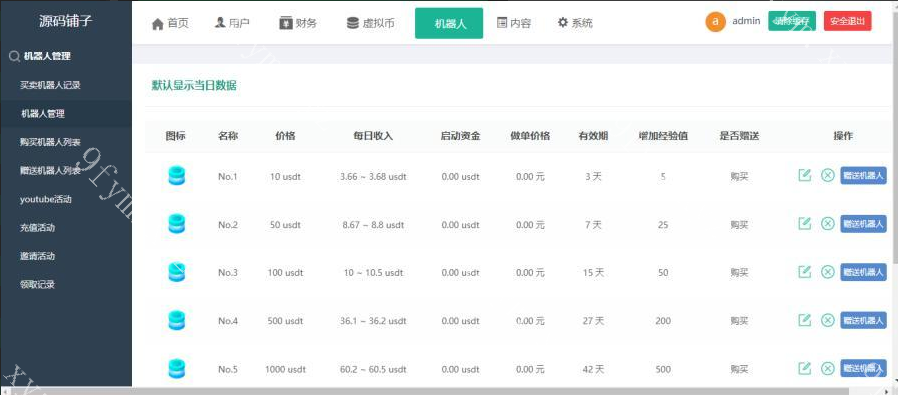This screenshot has height=395, width=898.
Task: Click the 源码铺子 site title
Action: tap(65, 22)
